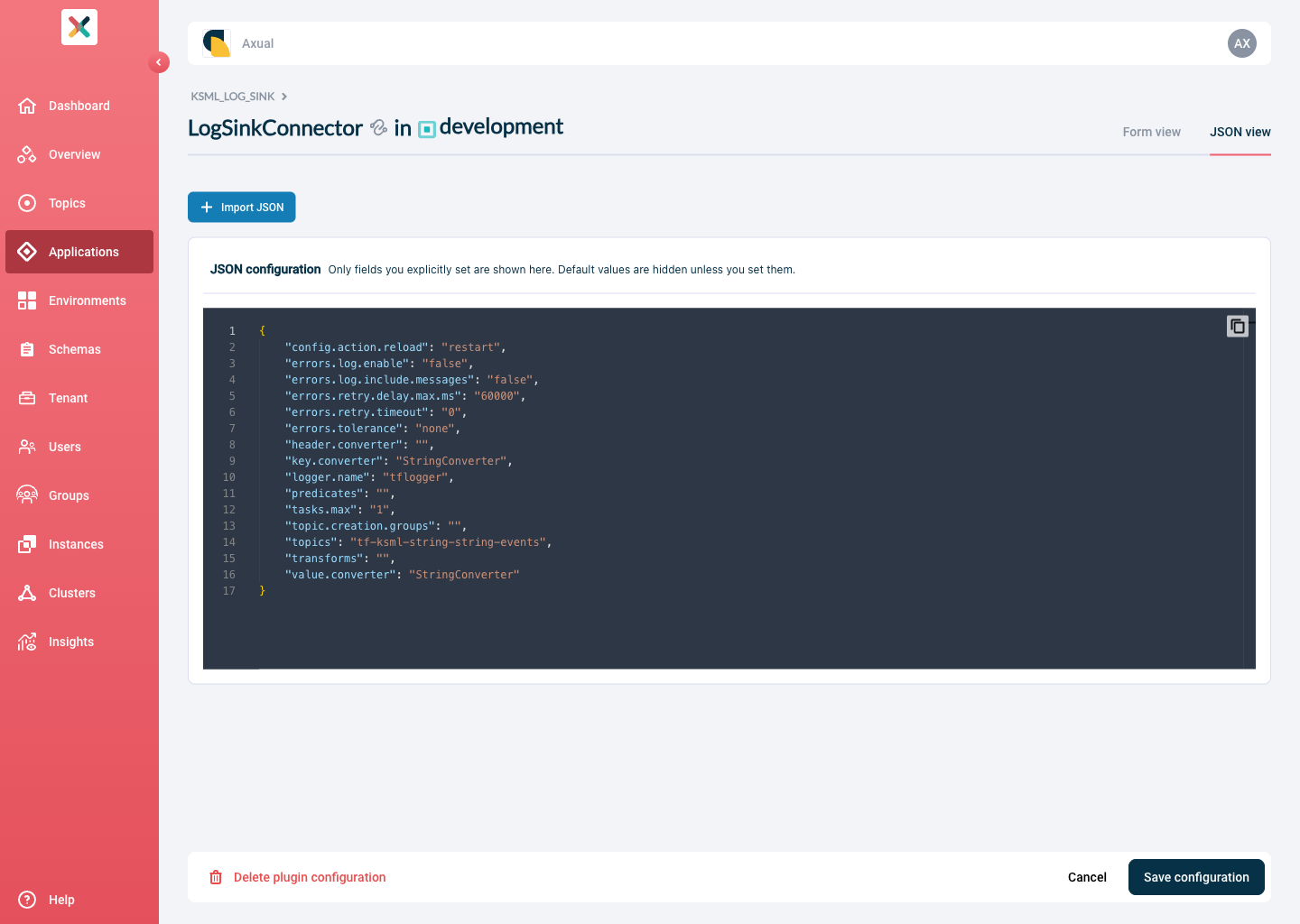
Task: Open Insights label
Action: click(71, 642)
